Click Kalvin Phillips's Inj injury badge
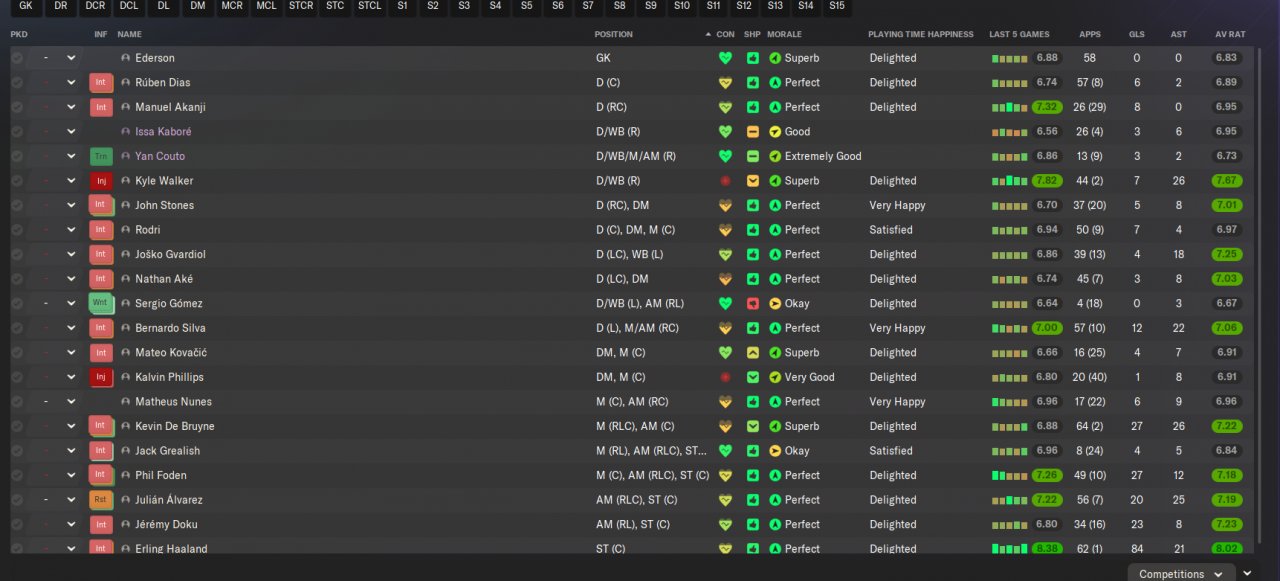 100,377
